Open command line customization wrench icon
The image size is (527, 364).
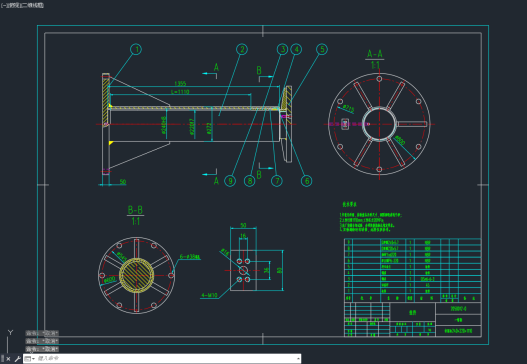17,359
